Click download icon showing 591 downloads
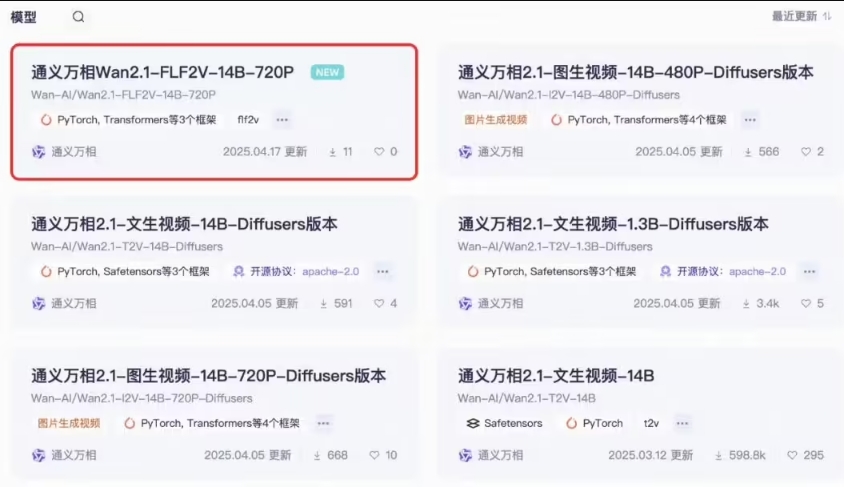Screen dimensions: 844x487 click(323, 304)
